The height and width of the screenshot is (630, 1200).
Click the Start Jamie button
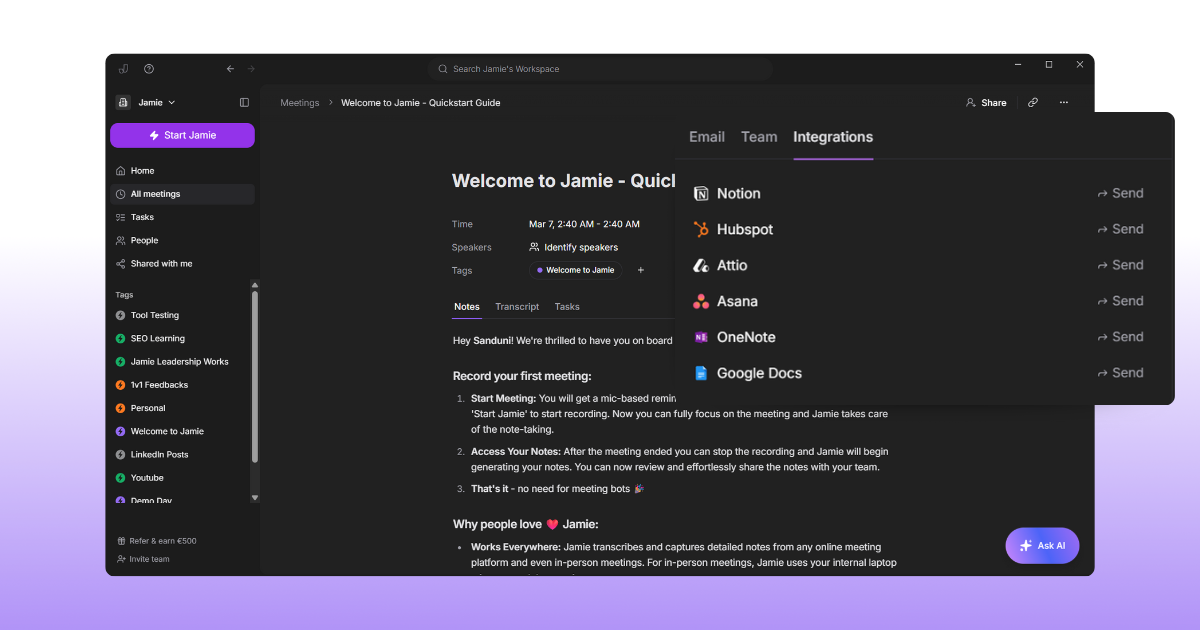tap(182, 135)
